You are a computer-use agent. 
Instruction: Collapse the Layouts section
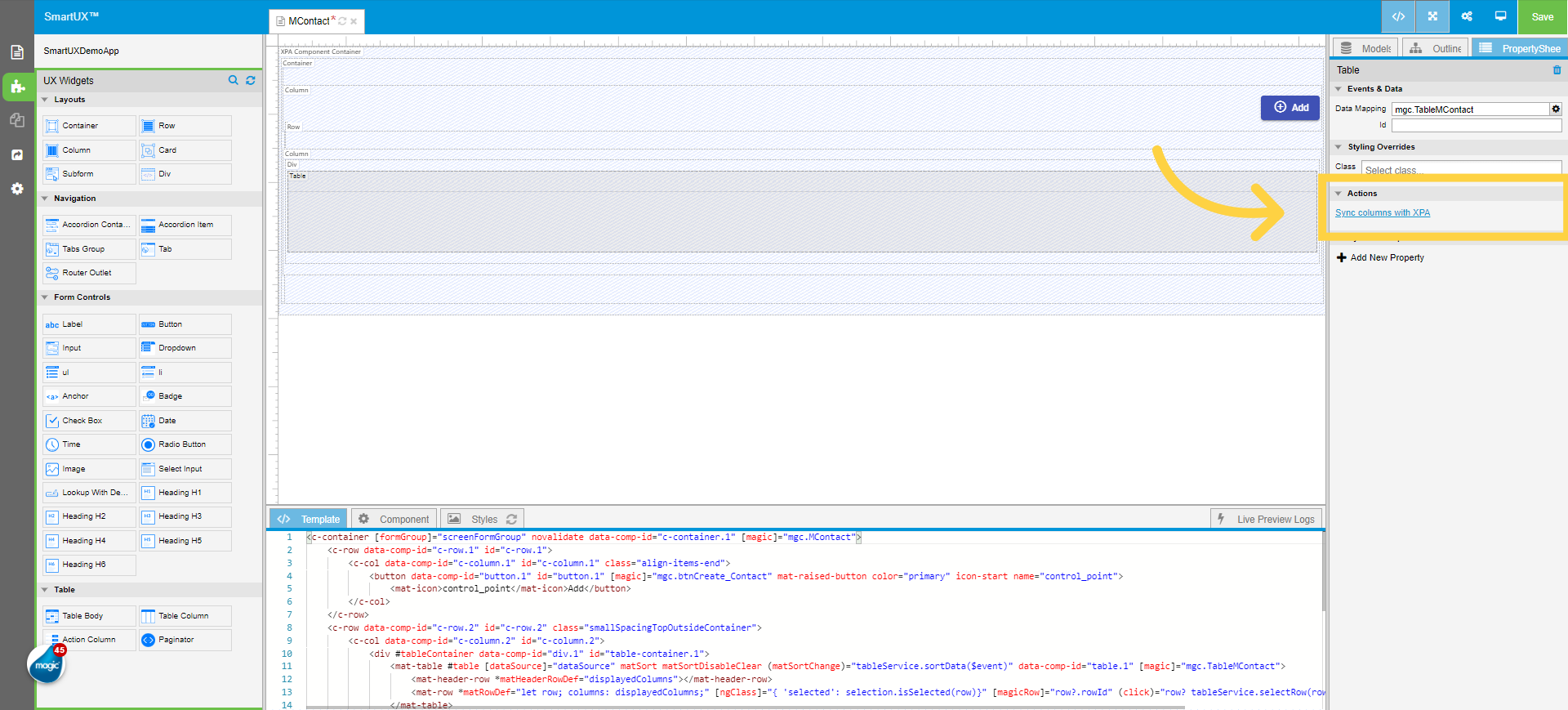(45, 100)
